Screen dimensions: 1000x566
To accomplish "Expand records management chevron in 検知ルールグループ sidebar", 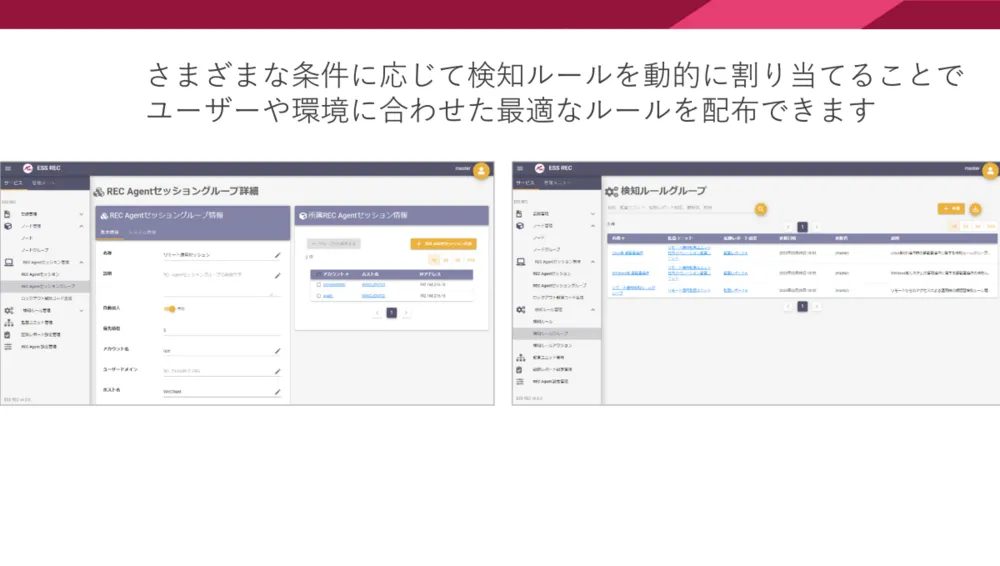I will click(592, 214).
